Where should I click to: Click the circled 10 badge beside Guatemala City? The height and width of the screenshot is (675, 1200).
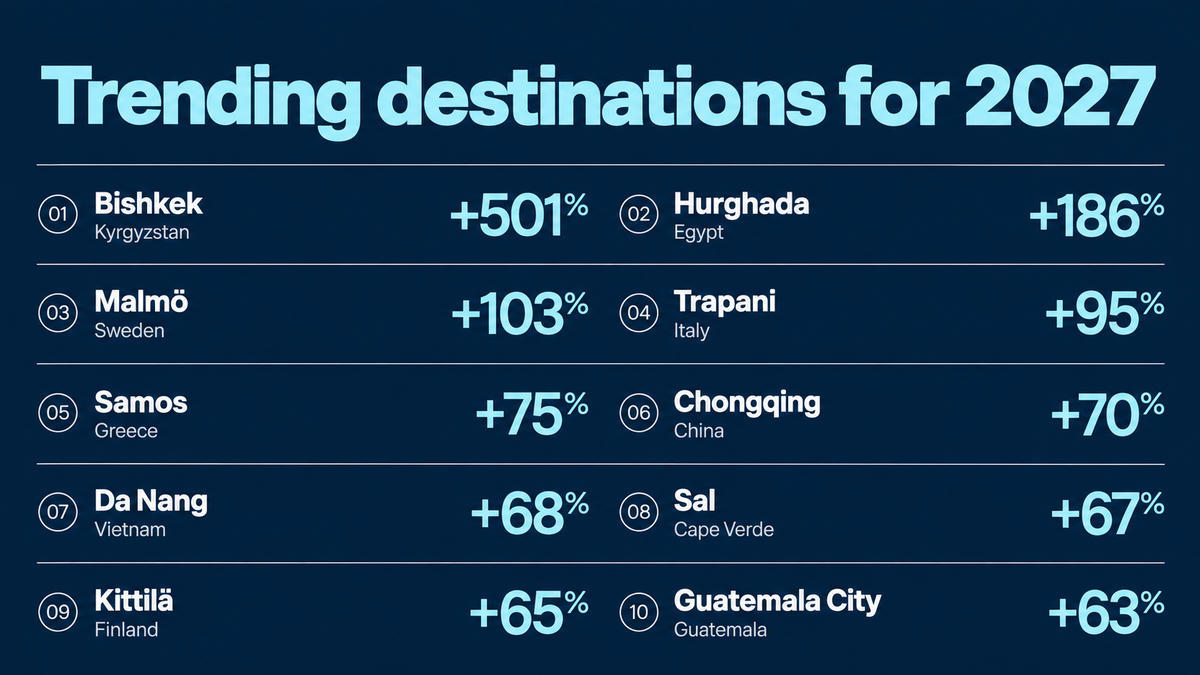(x=638, y=611)
